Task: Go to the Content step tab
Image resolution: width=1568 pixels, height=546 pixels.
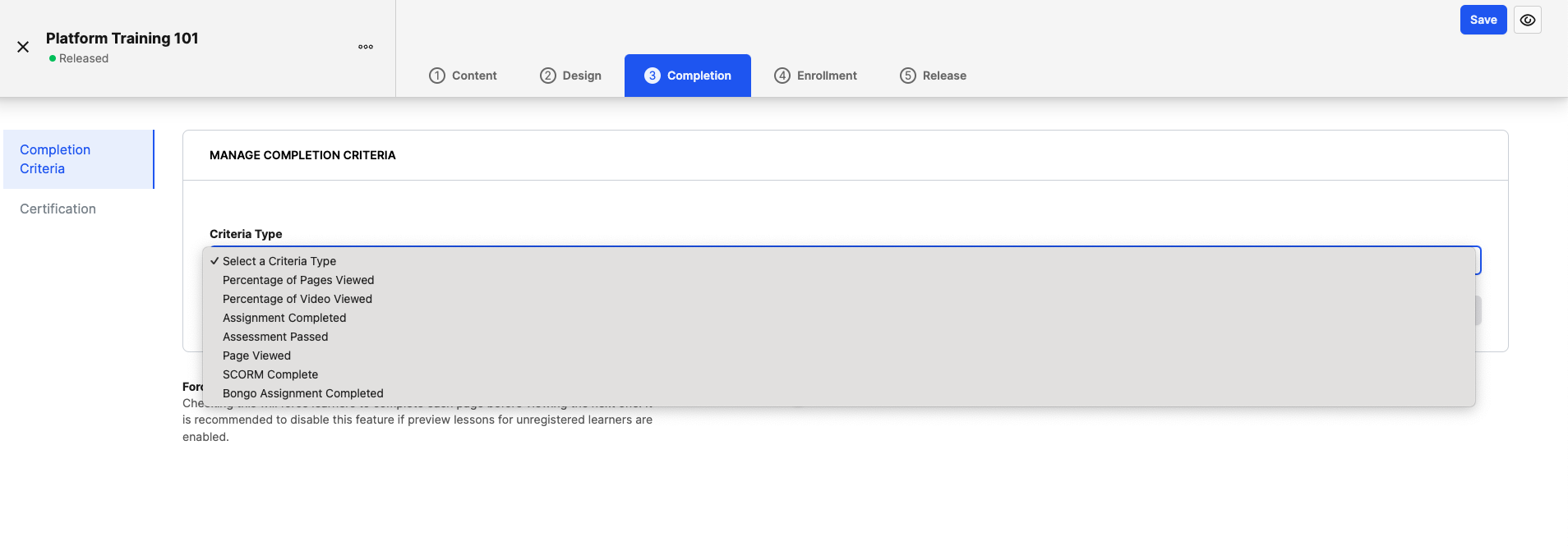Action: 463,76
